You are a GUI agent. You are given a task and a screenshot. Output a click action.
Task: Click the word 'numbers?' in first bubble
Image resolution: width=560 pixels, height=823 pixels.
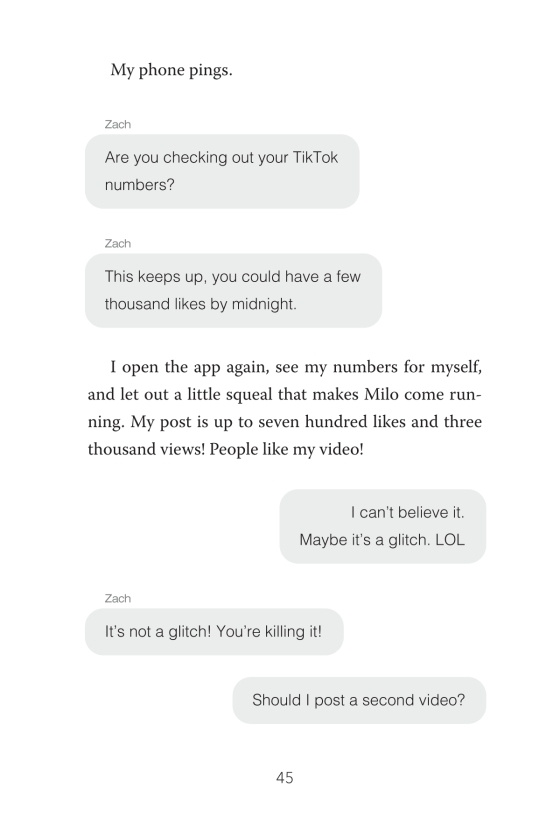pos(139,185)
